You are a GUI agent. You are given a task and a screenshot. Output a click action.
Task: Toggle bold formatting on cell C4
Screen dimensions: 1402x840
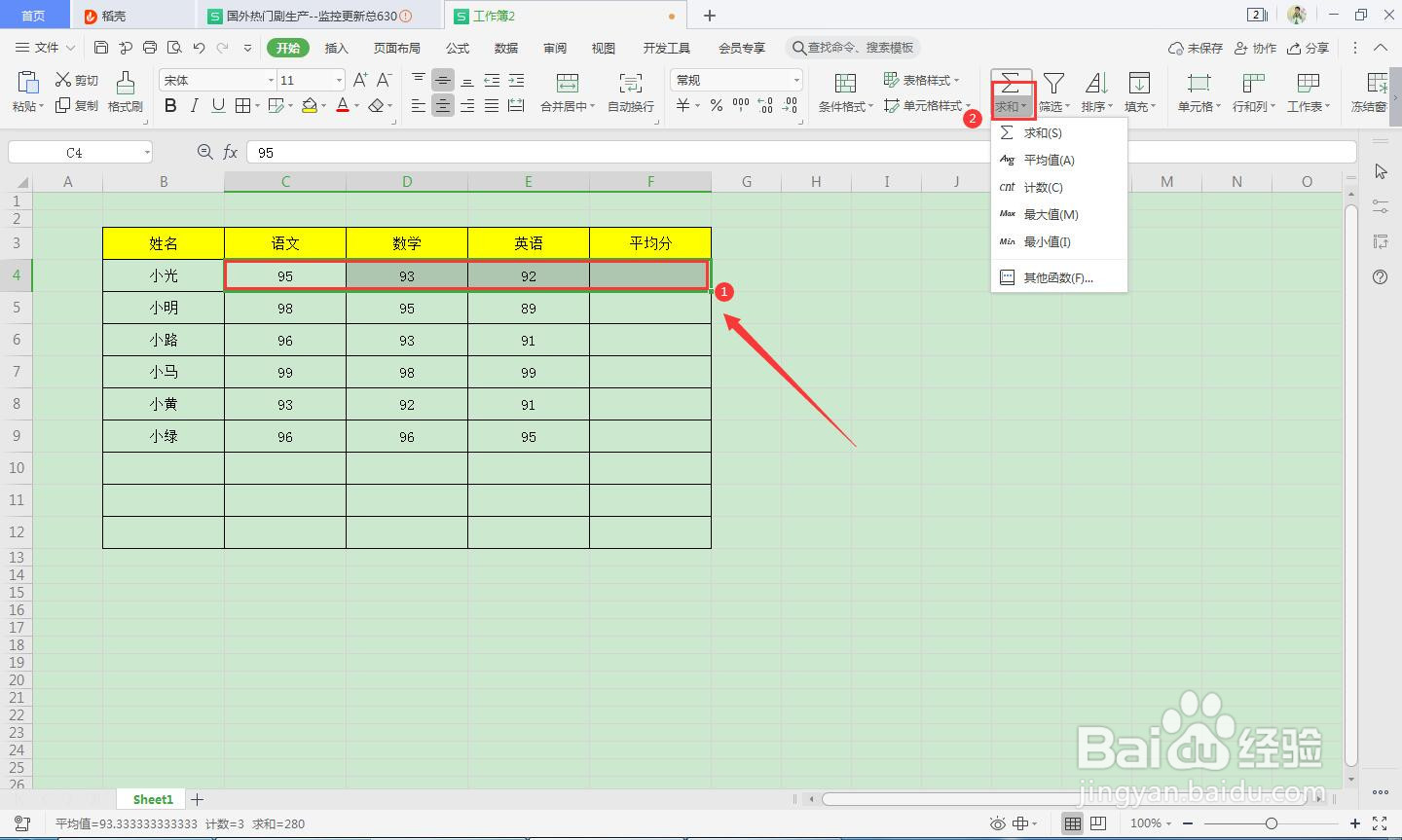(170, 106)
